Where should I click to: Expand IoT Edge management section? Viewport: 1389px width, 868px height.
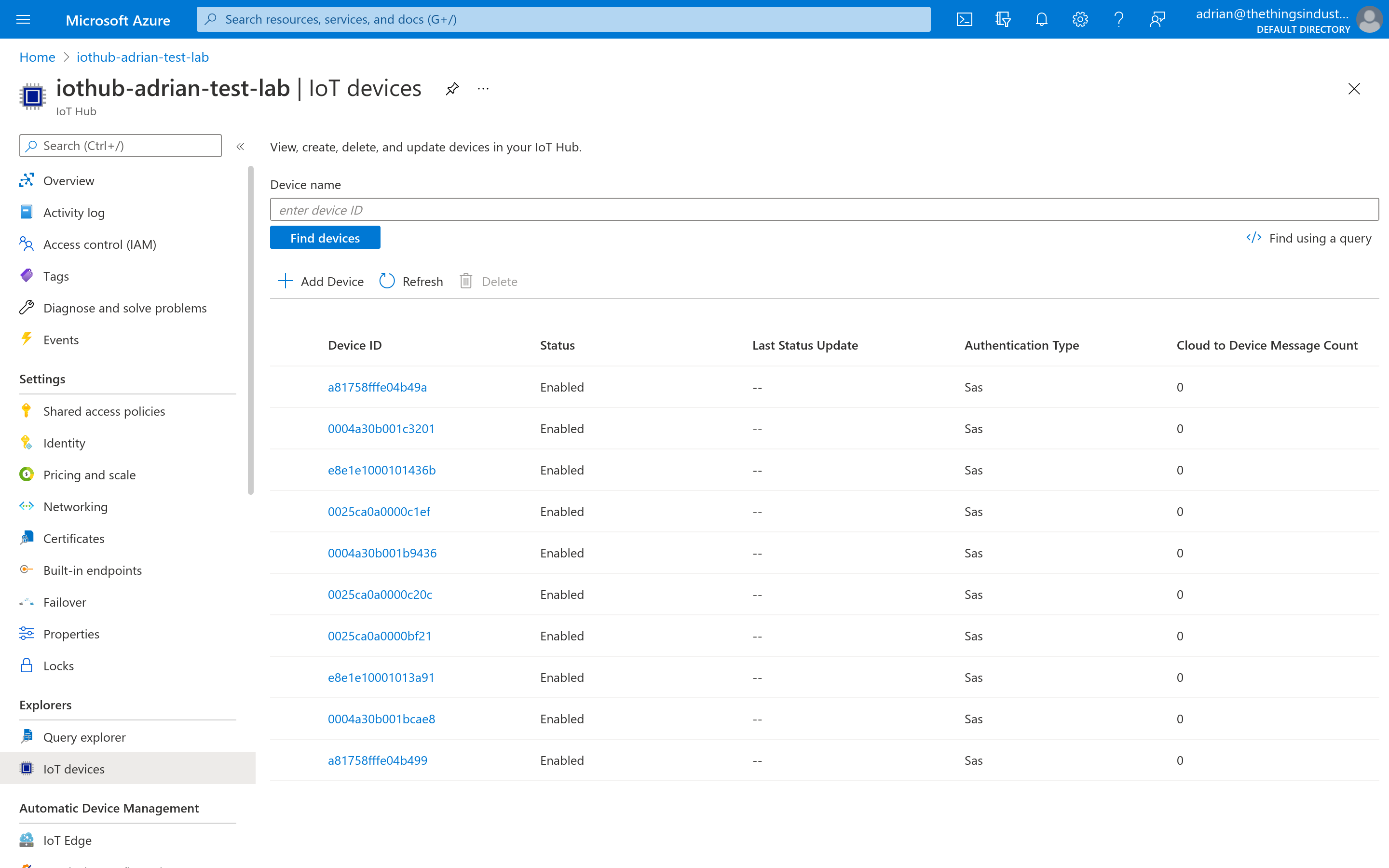click(x=66, y=839)
